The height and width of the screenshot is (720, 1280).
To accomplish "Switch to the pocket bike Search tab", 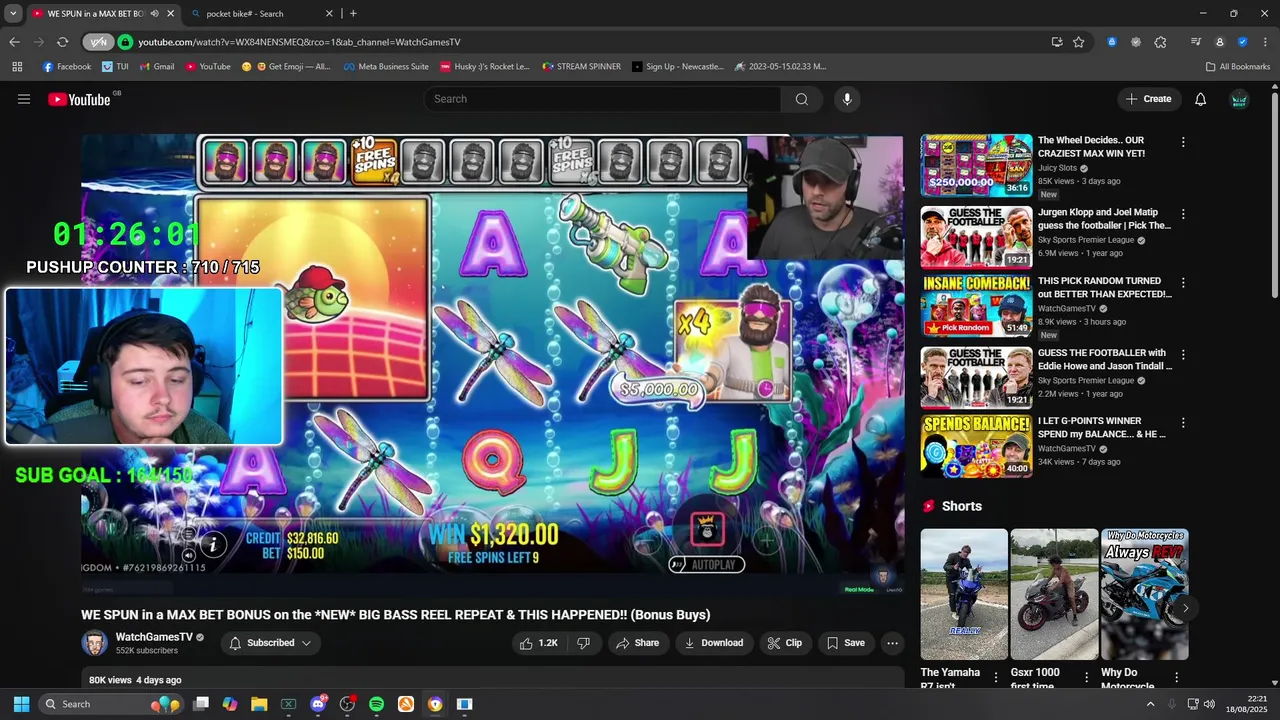I will click(261, 13).
